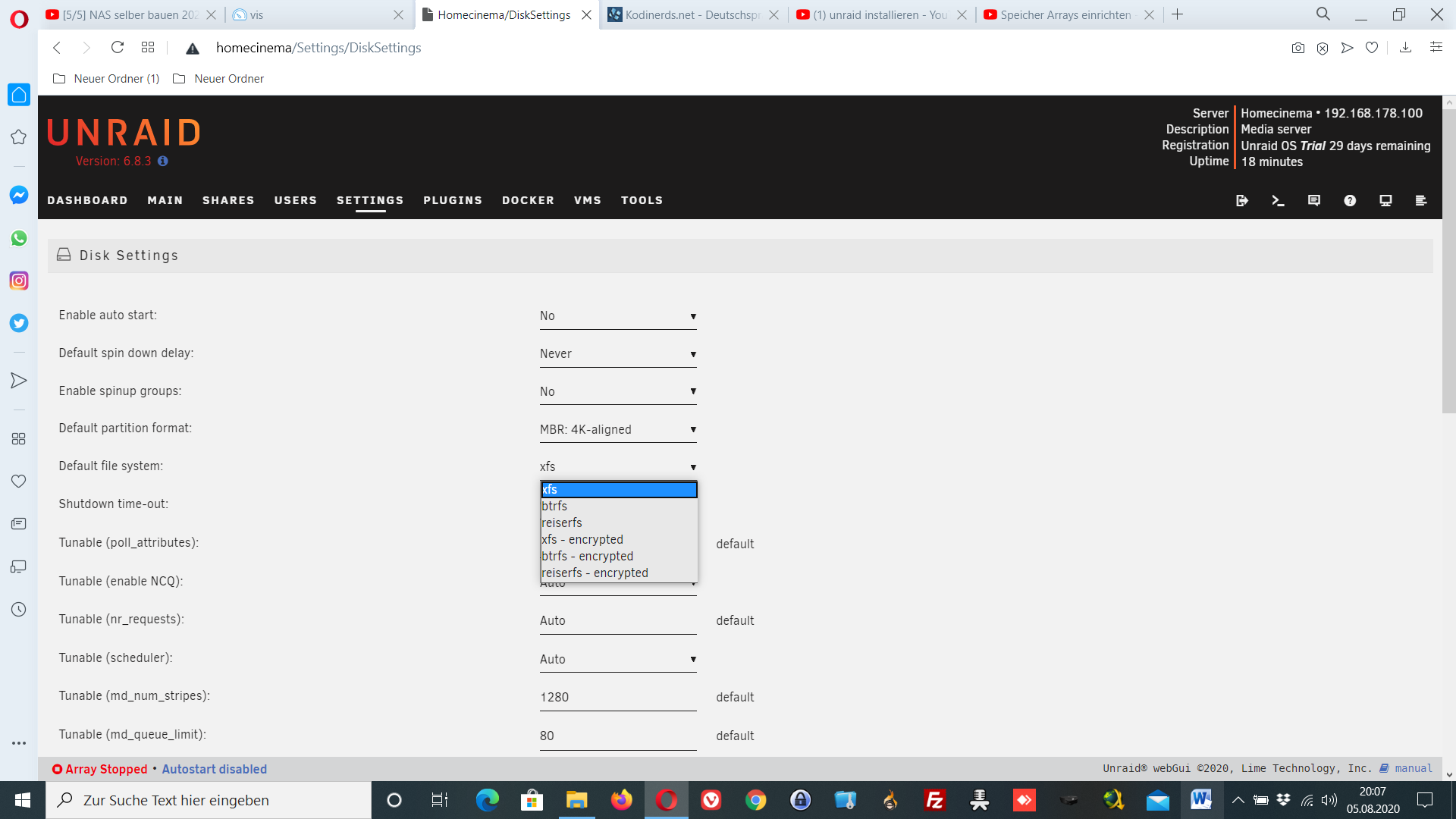Open My Flow arrow sidebar icon
The width and height of the screenshot is (1456, 819).
tap(19, 381)
